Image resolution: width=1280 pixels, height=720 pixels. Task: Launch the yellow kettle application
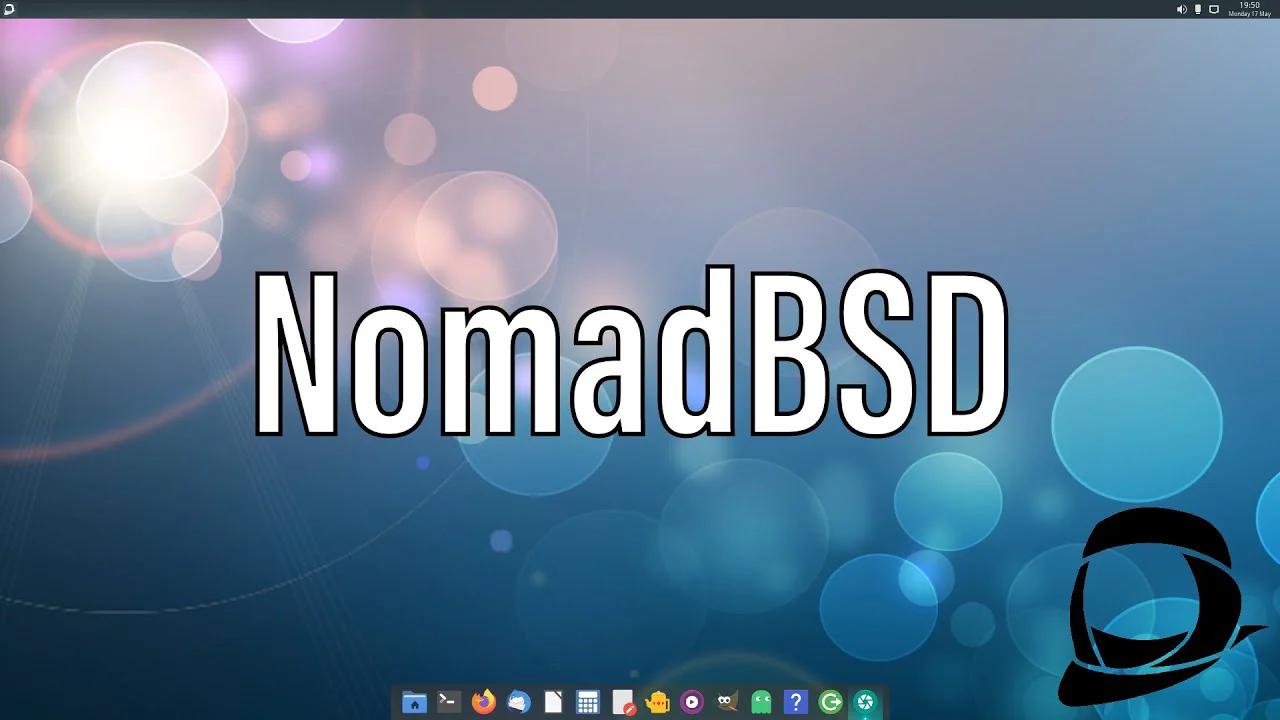click(x=659, y=702)
